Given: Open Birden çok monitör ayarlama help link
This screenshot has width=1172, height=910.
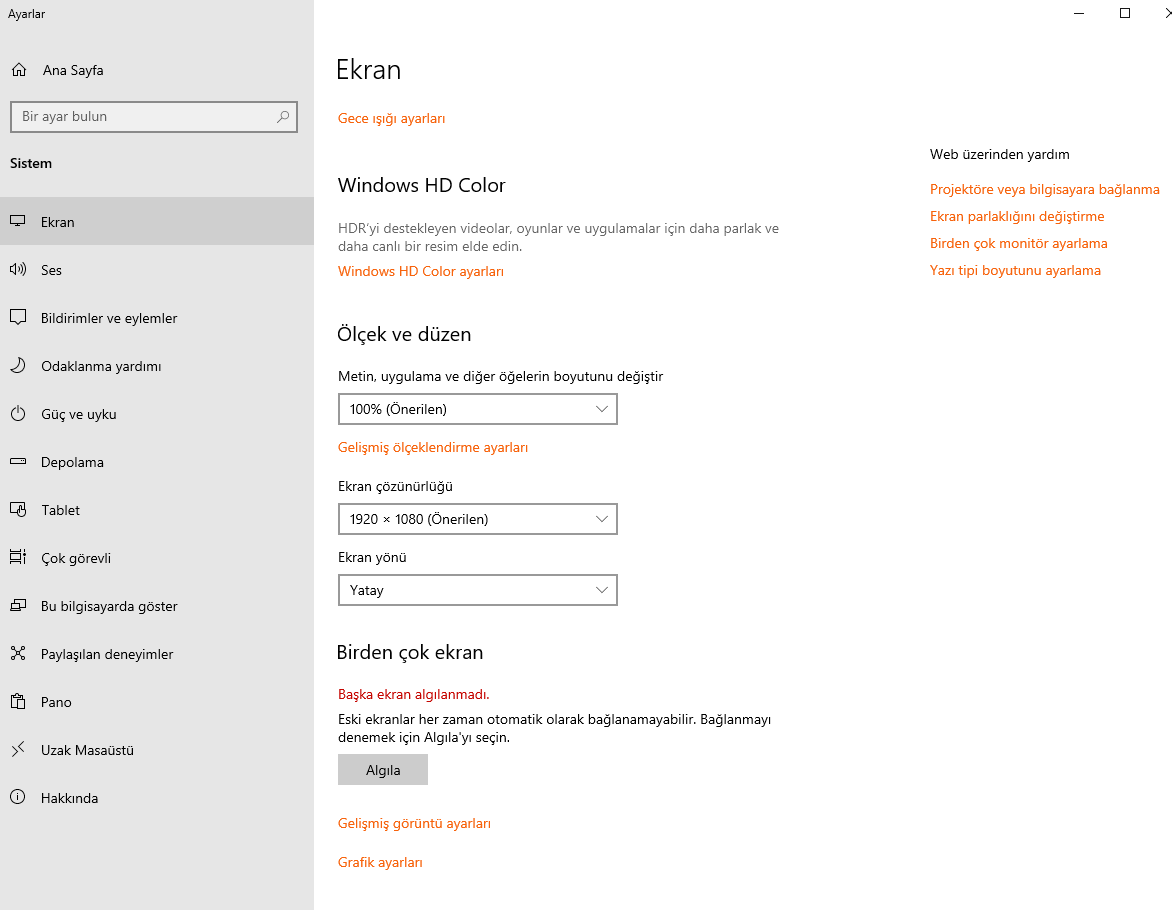Looking at the screenshot, I should [x=1018, y=243].
